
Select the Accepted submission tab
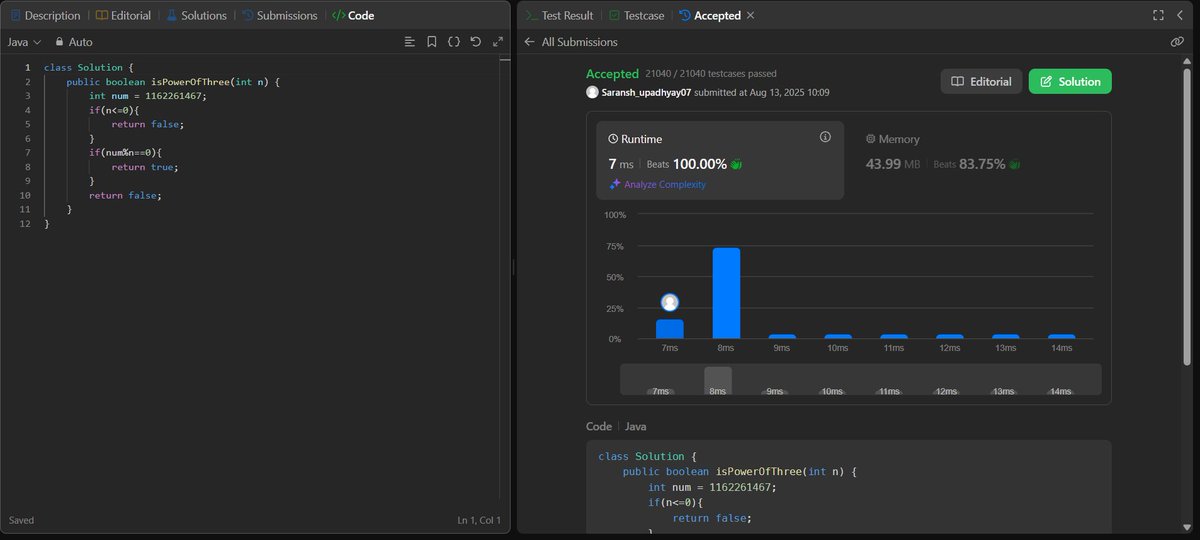tap(710, 16)
